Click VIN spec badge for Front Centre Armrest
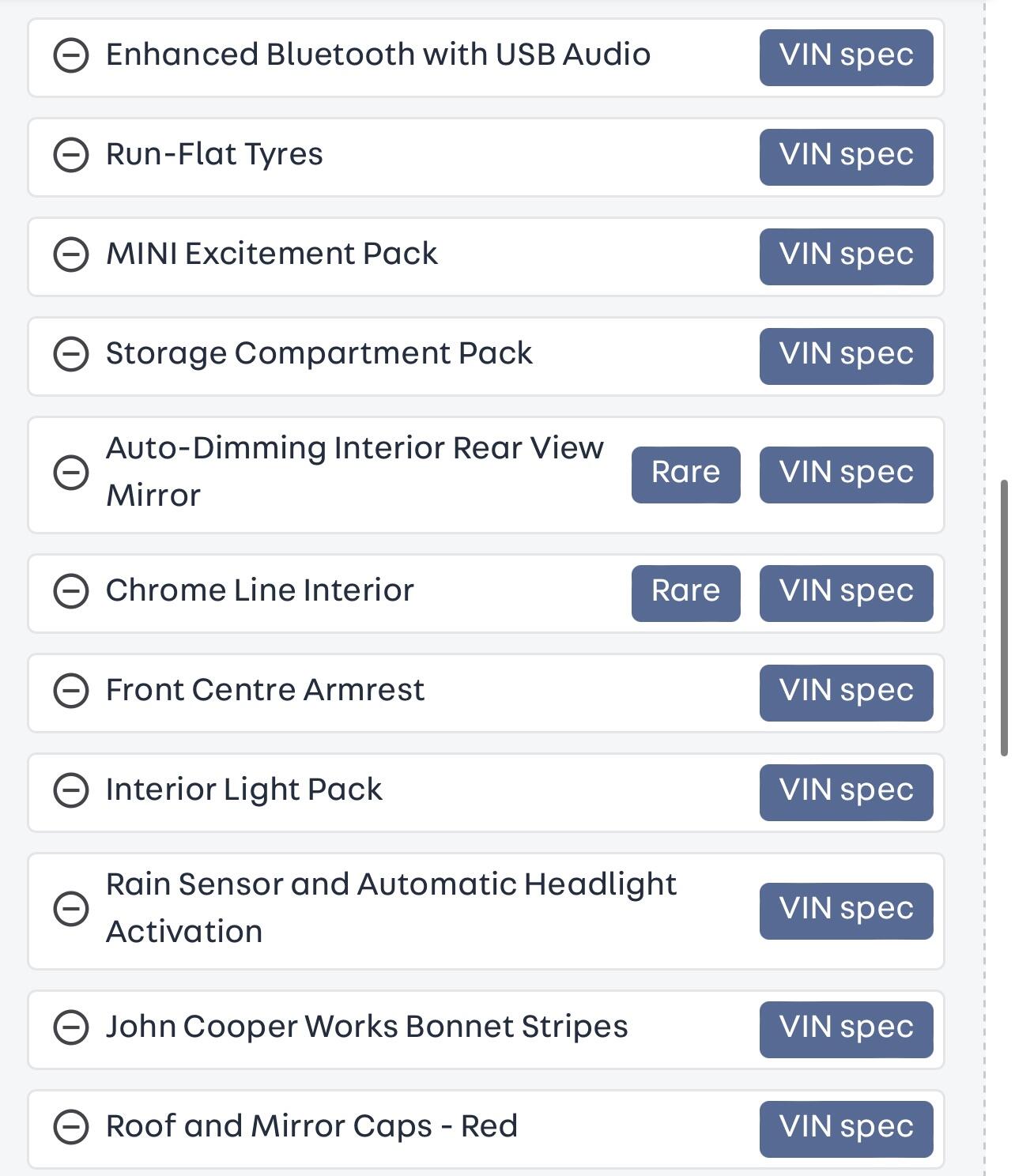 coord(846,692)
